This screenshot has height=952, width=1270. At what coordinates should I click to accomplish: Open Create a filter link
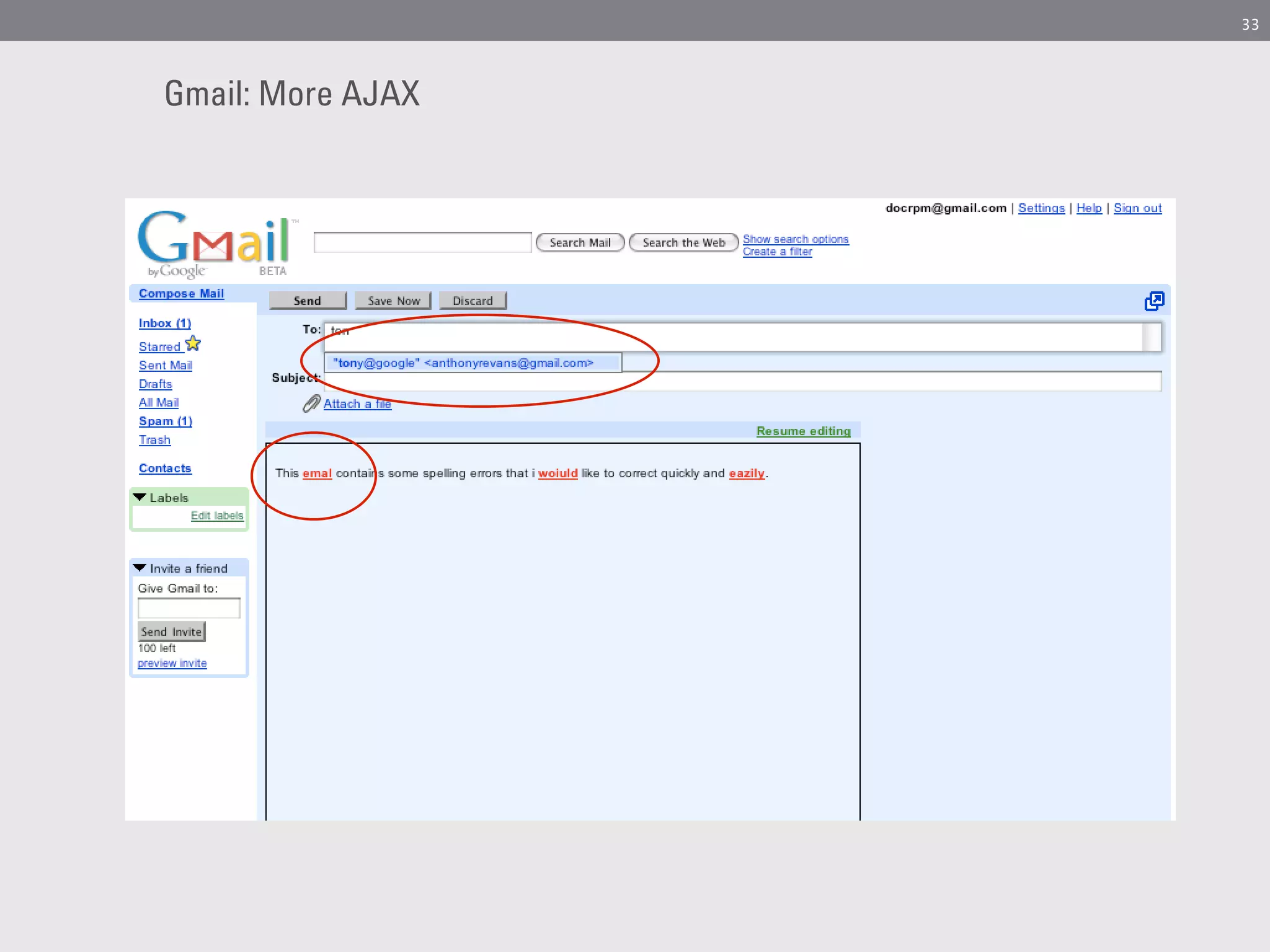(x=778, y=252)
